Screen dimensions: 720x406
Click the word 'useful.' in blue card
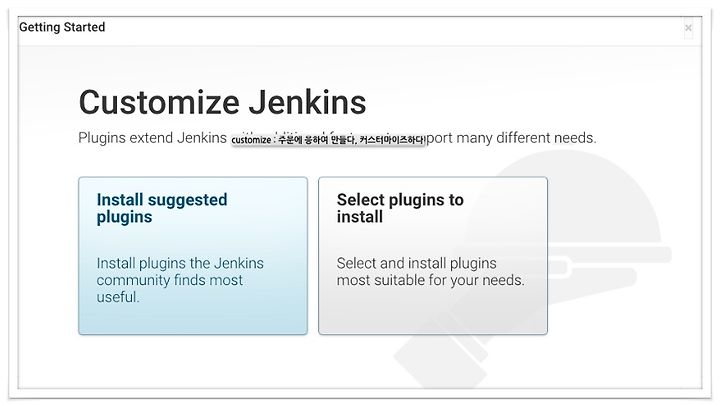tap(118, 297)
